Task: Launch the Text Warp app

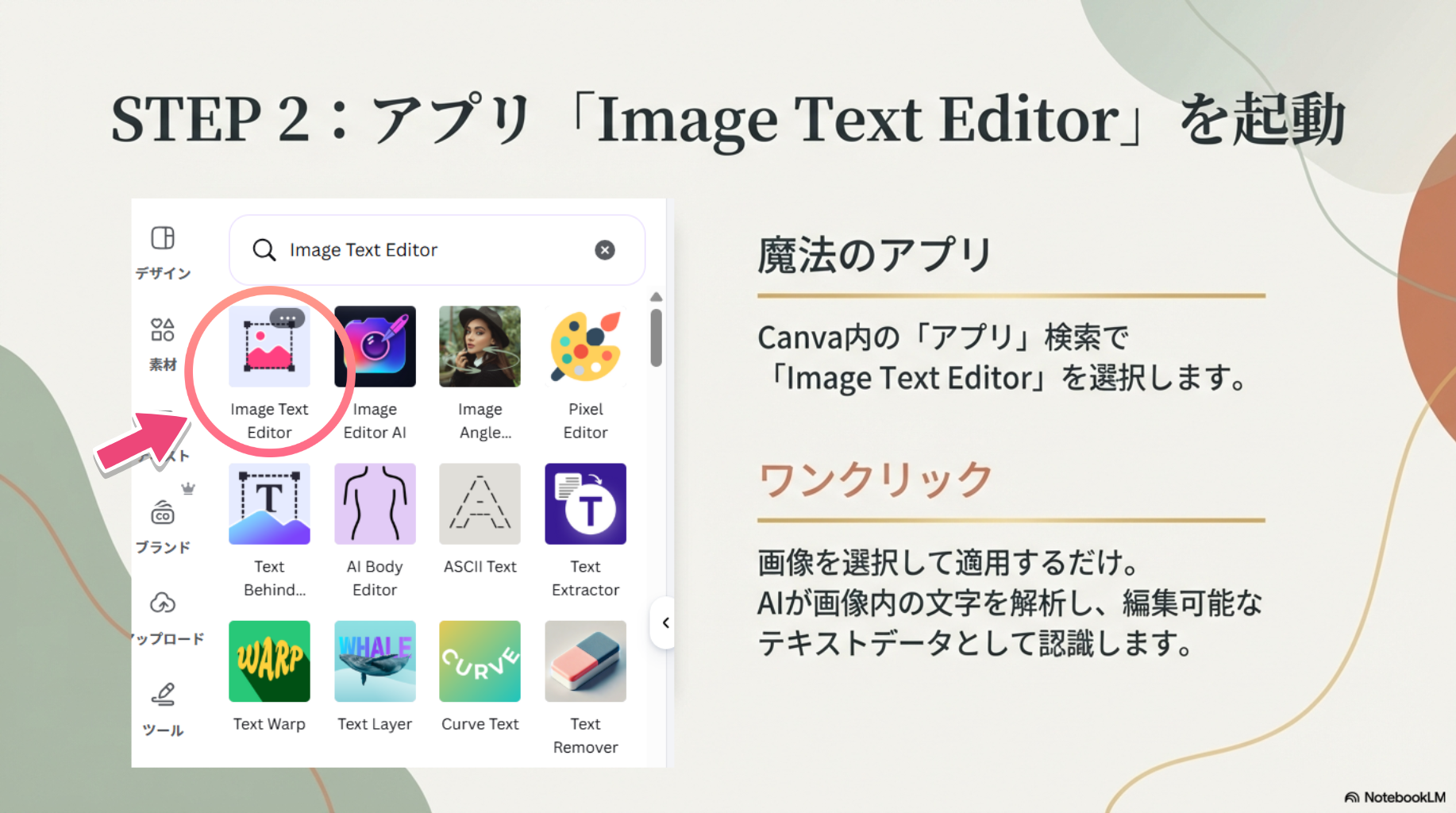Action: pos(269,661)
